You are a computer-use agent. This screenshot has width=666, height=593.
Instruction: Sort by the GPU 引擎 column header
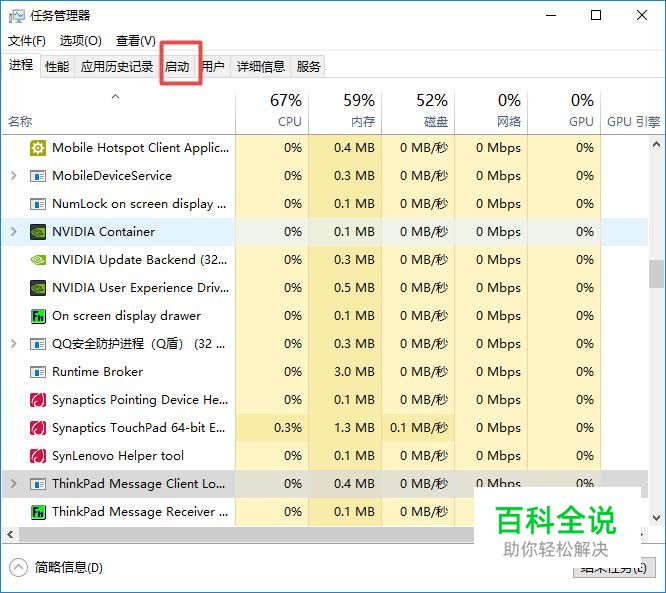pos(633,113)
